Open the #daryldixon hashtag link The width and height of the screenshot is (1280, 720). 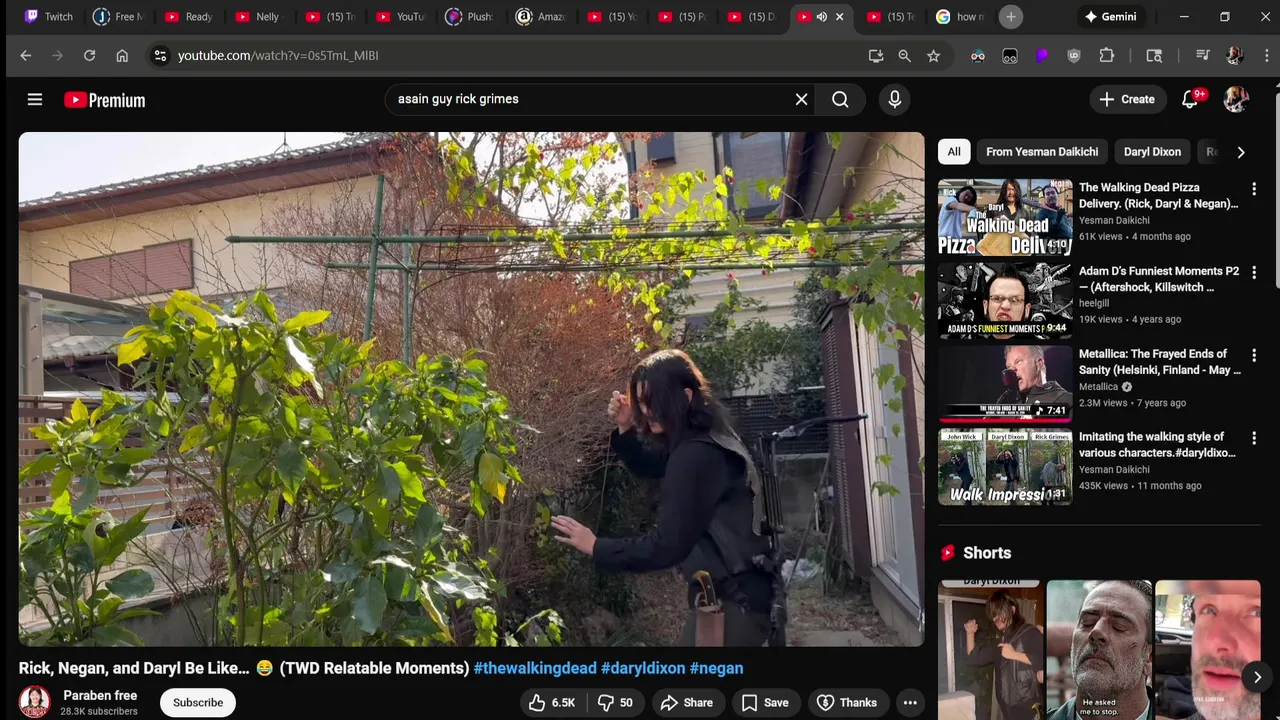point(643,668)
